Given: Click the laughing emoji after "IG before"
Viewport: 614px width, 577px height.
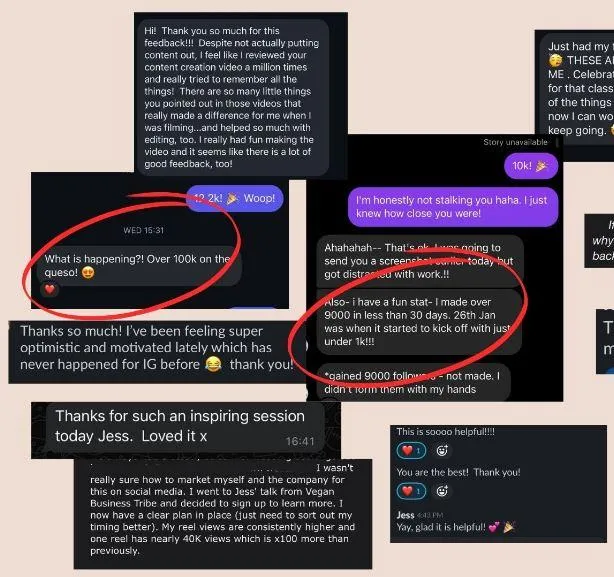Looking at the screenshot, I should [213, 364].
